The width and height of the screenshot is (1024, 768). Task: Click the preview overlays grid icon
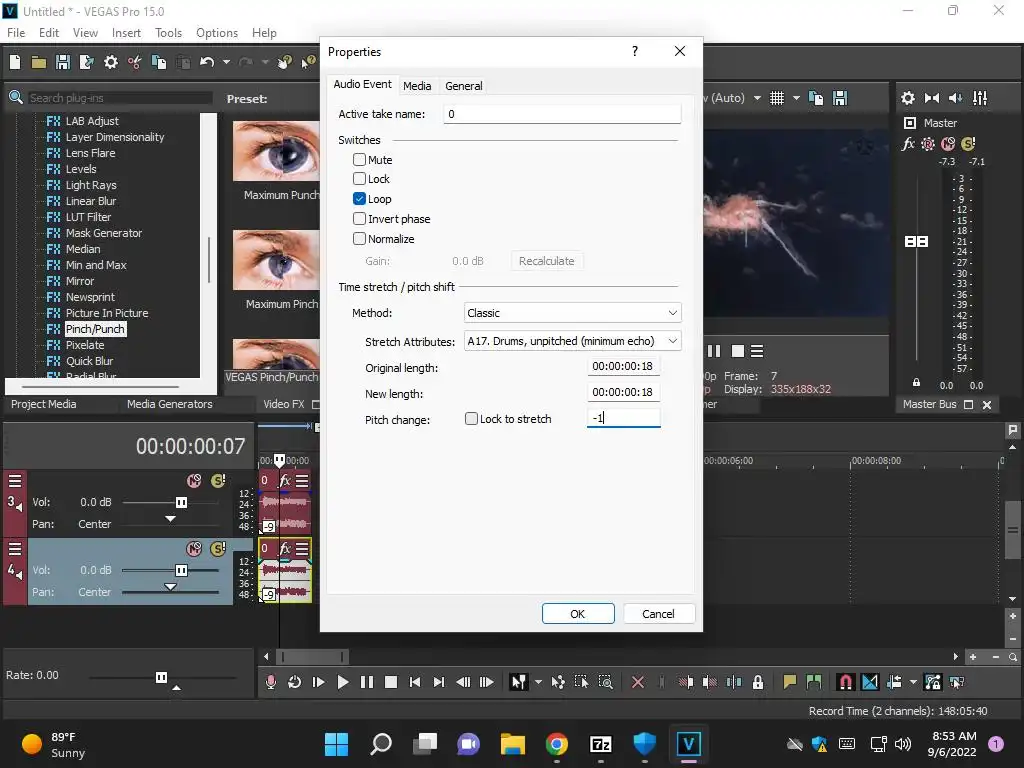776,98
